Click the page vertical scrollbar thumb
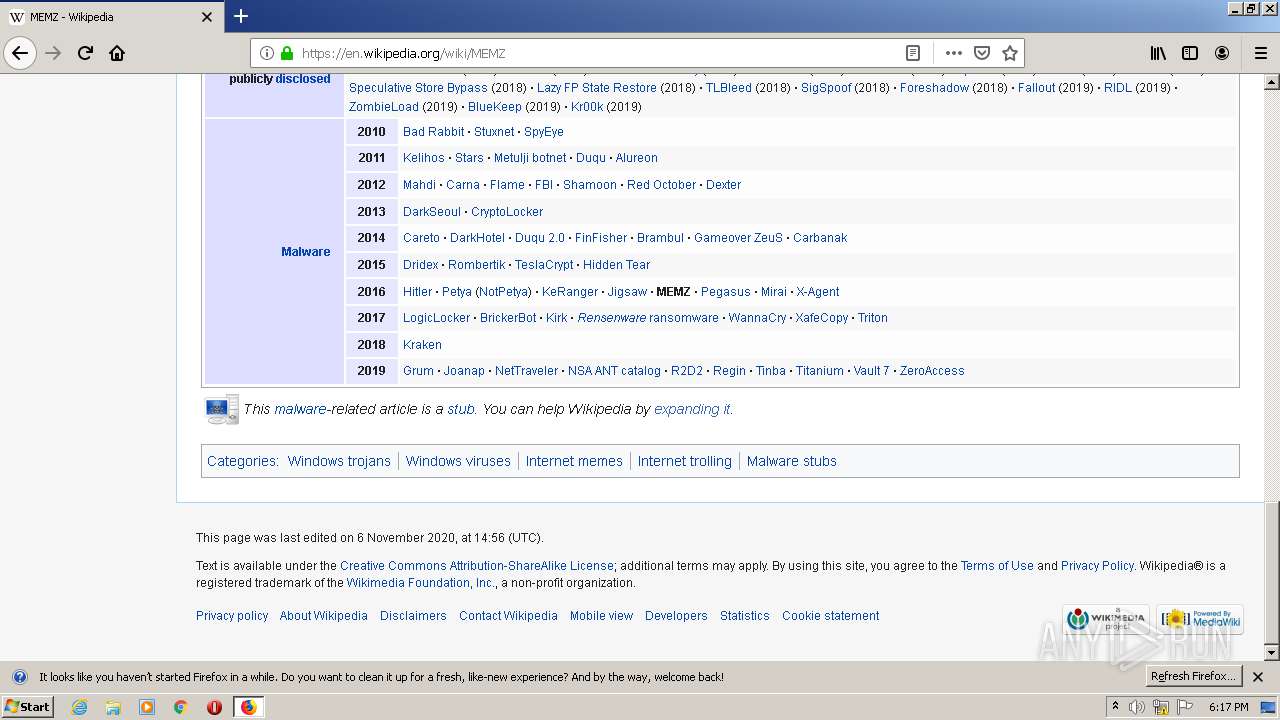This screenshot has width=1280, height=720. click(x=1272, y=573)
